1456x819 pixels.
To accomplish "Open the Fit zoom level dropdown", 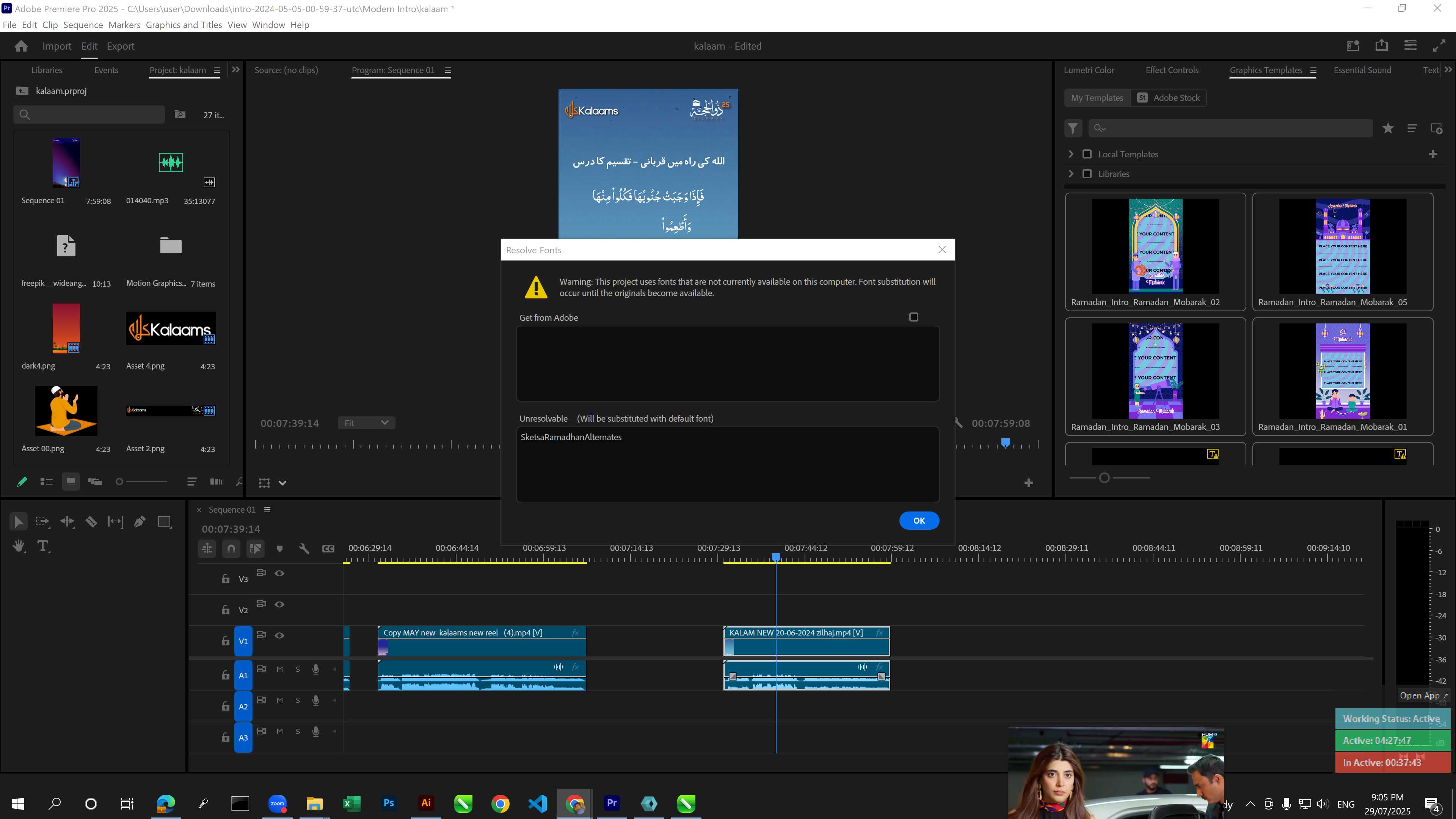I will pyautogui.click(x=366, y=423).
